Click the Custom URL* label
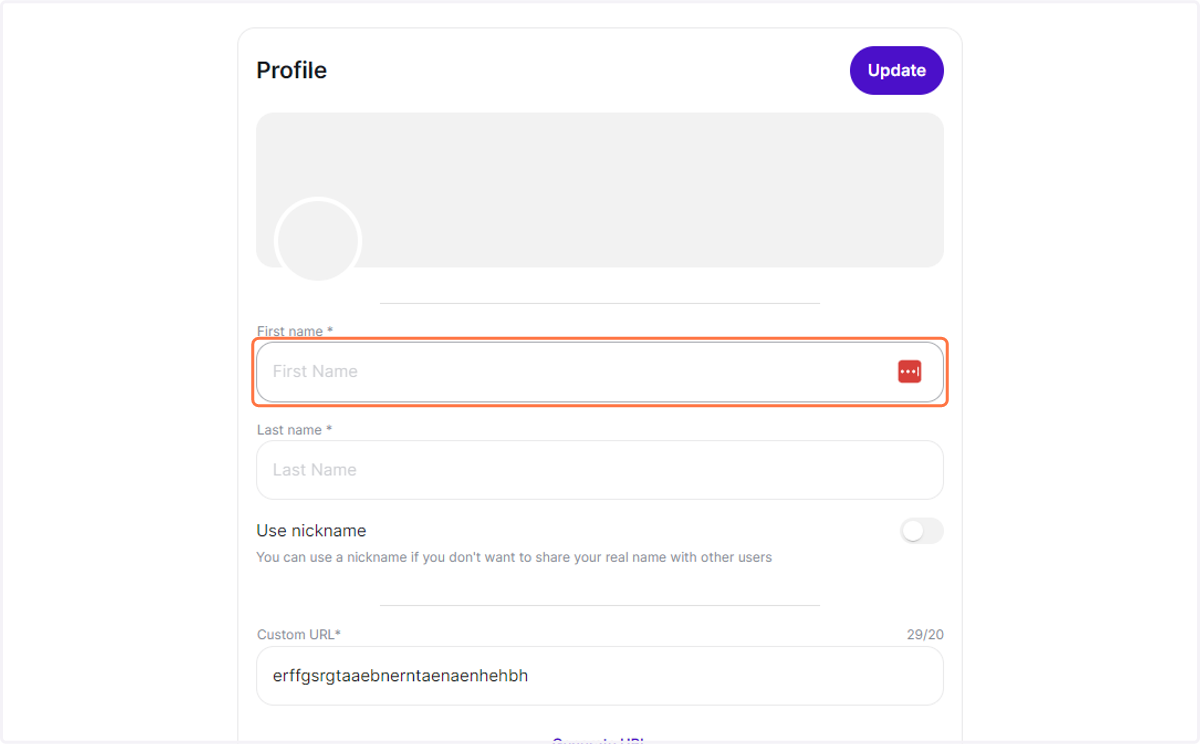 (299, 635)
